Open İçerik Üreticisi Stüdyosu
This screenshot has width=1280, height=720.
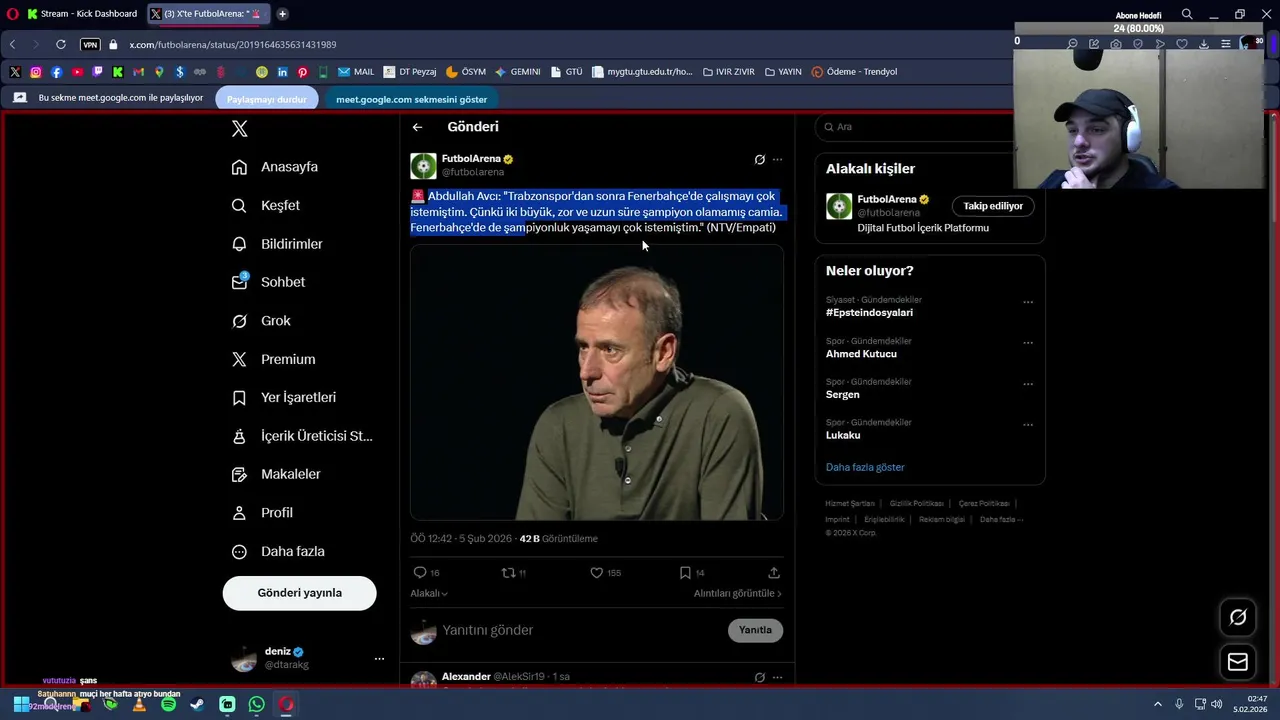(302, 436)
